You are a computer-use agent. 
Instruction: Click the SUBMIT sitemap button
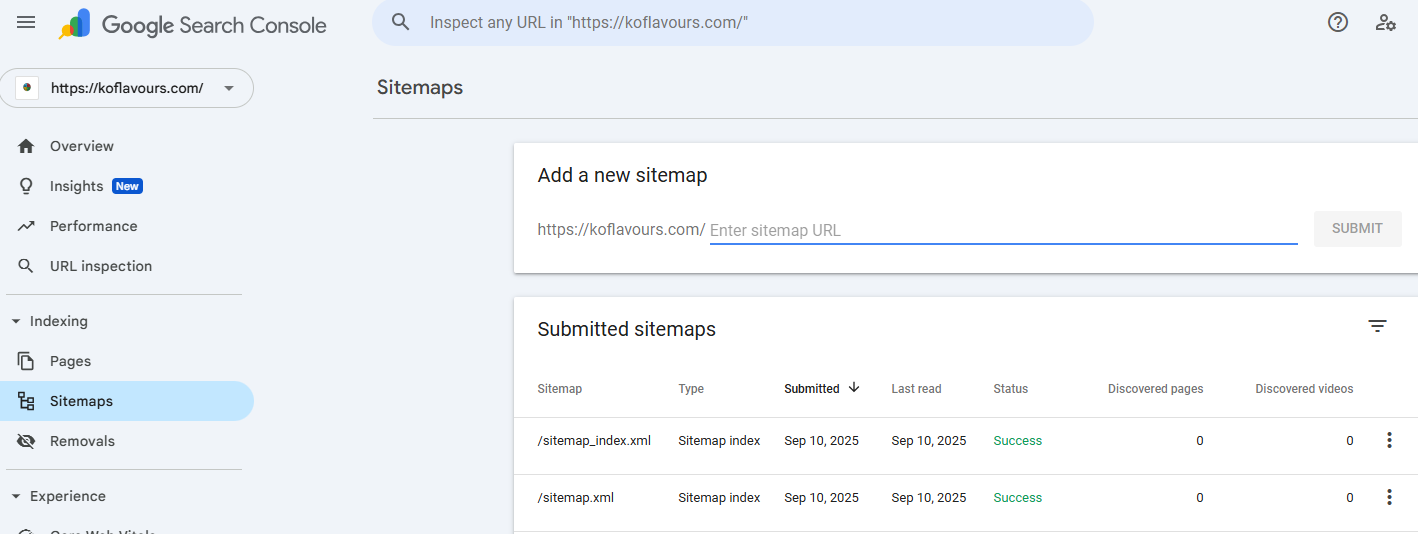1357,229
